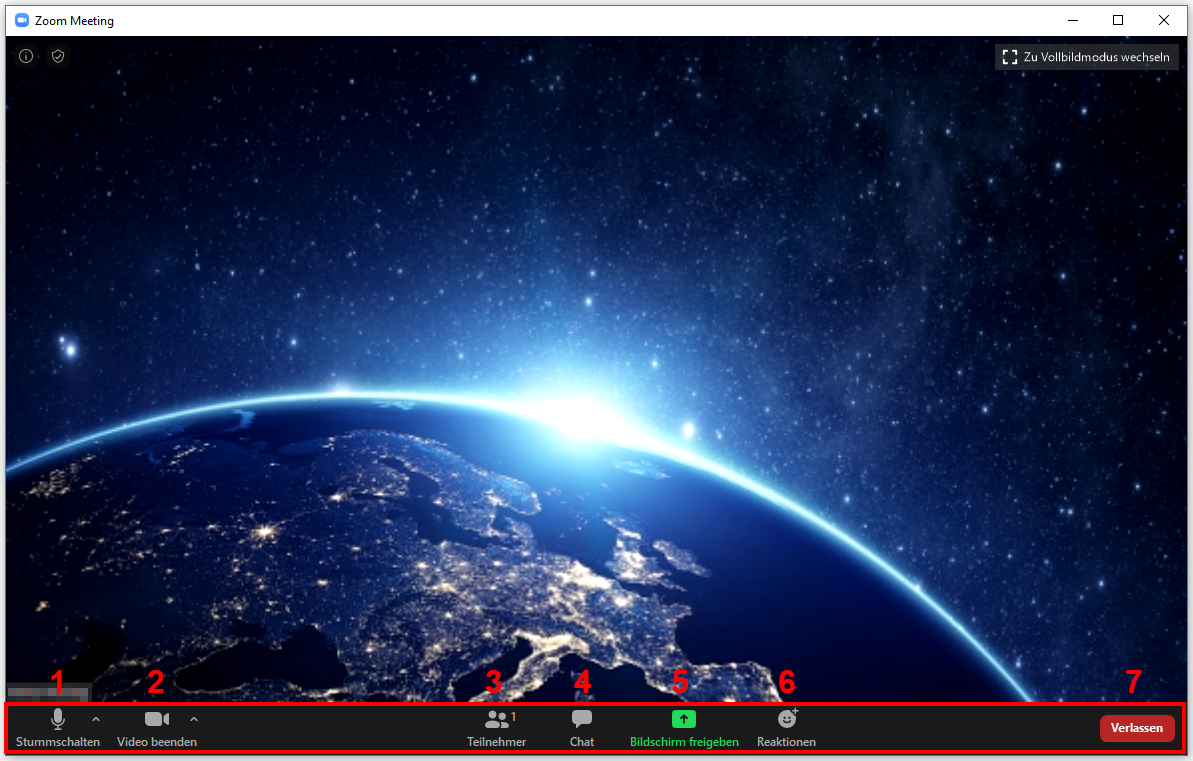Turn off camera with Video beenden
The width and height of the screenshot is (1193, 761).
(156, 726)
